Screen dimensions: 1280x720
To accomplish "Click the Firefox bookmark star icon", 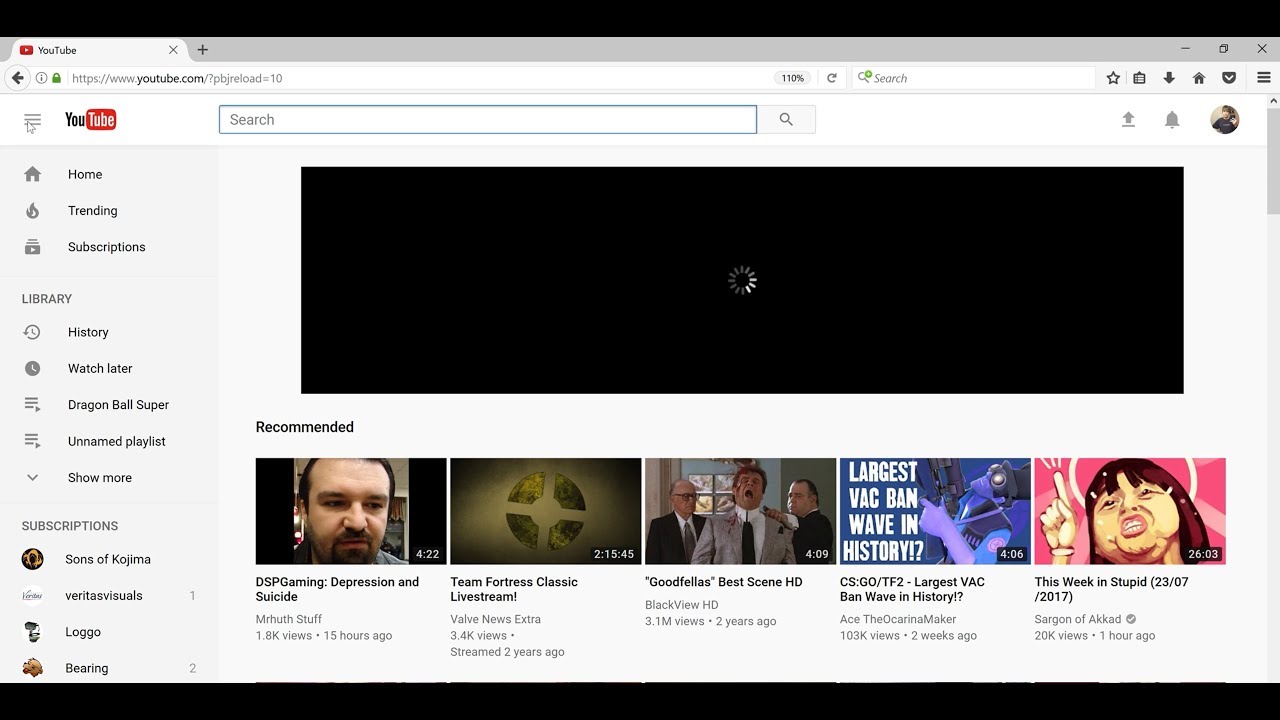I will coord(1113,78).
